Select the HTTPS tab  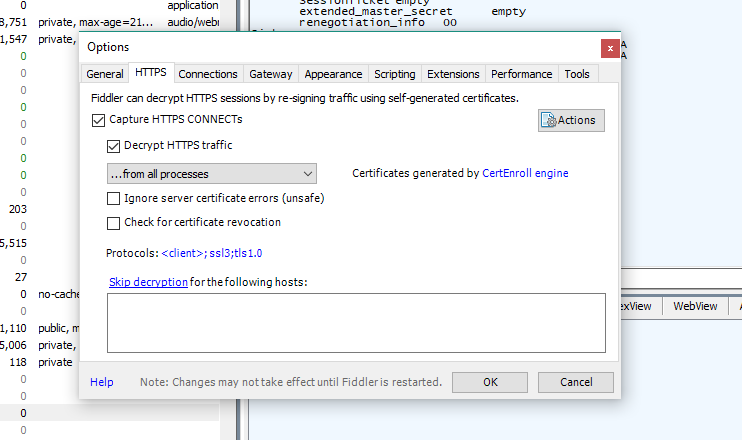click(151, 72)
